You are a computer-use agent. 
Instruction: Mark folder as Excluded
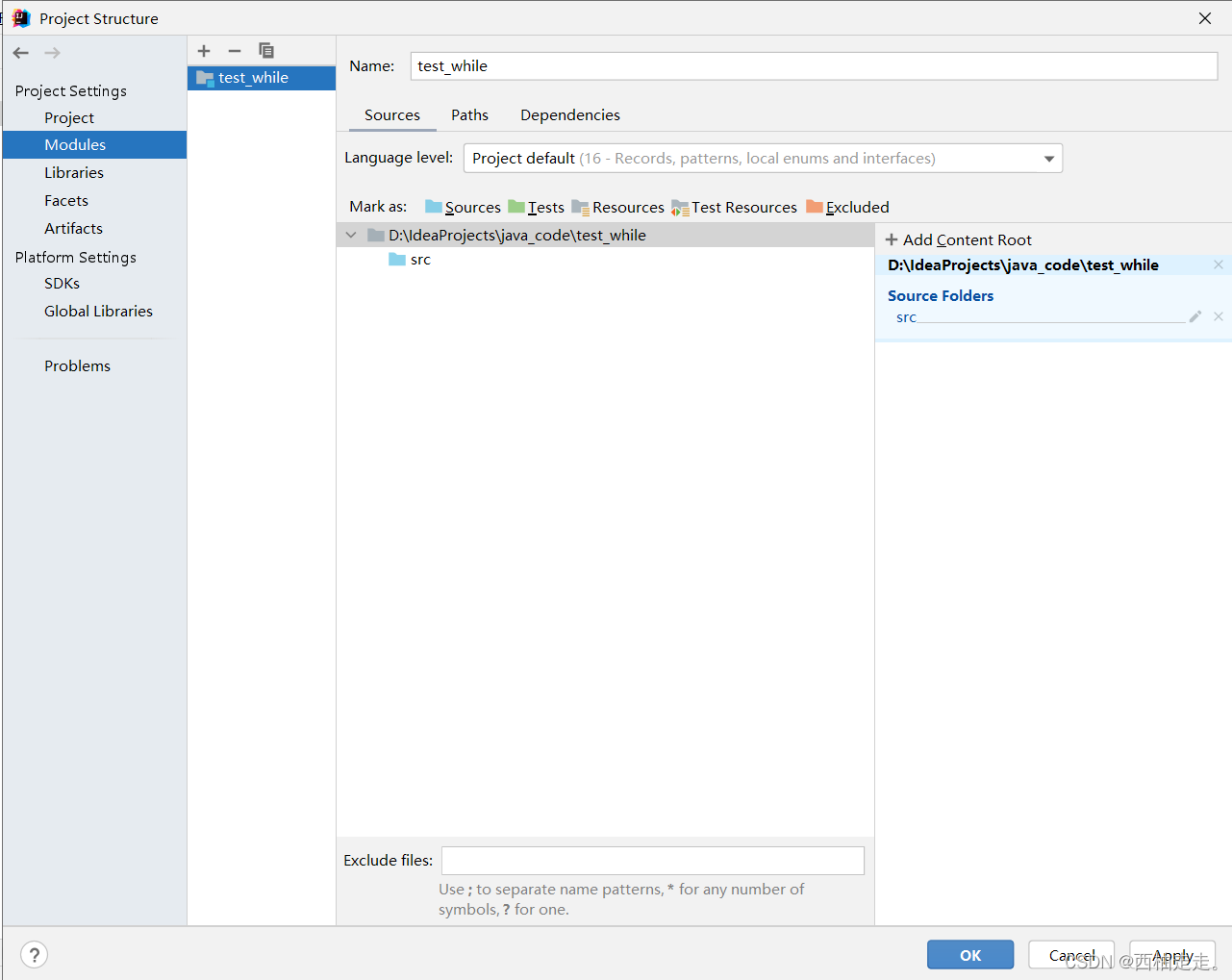coord(847,207)
